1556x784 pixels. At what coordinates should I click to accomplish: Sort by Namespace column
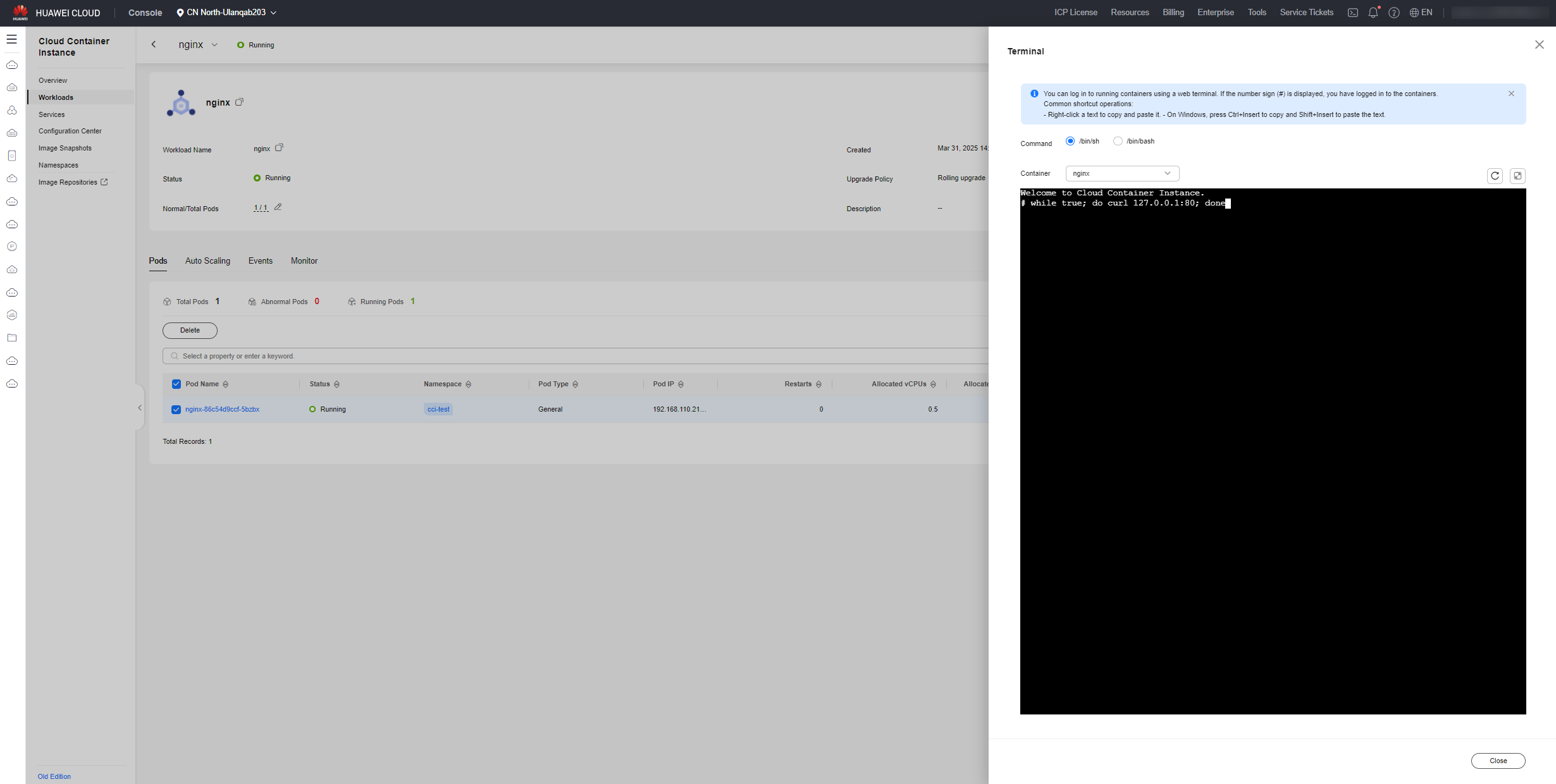pos(468,384)
